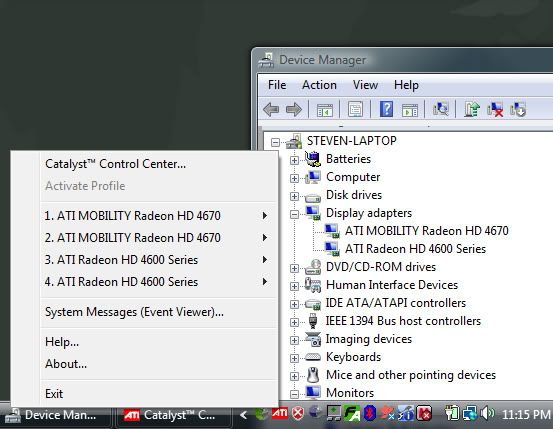Click the blue info circle tray icon
The height and width of the screenshot is (429, 553).
[406, 413]
